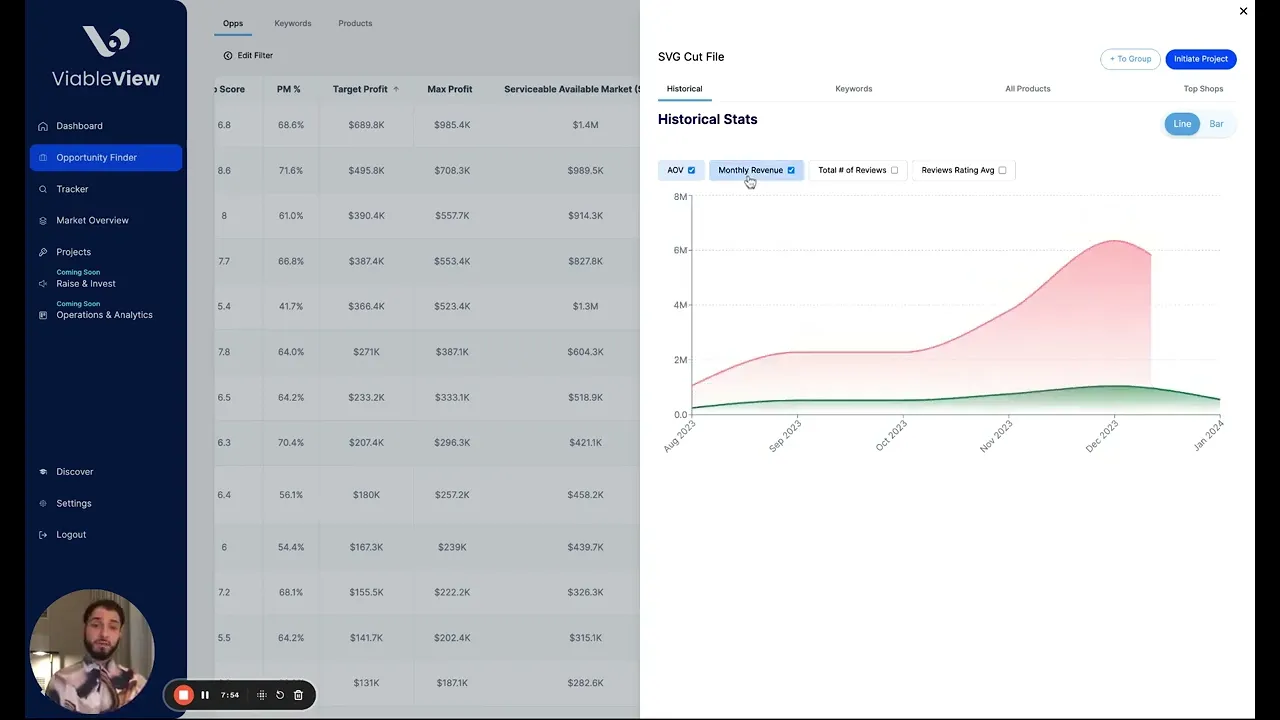Delete the recording via the trash icon
The image size is (1280, 720).
click(x=298, y=695)
